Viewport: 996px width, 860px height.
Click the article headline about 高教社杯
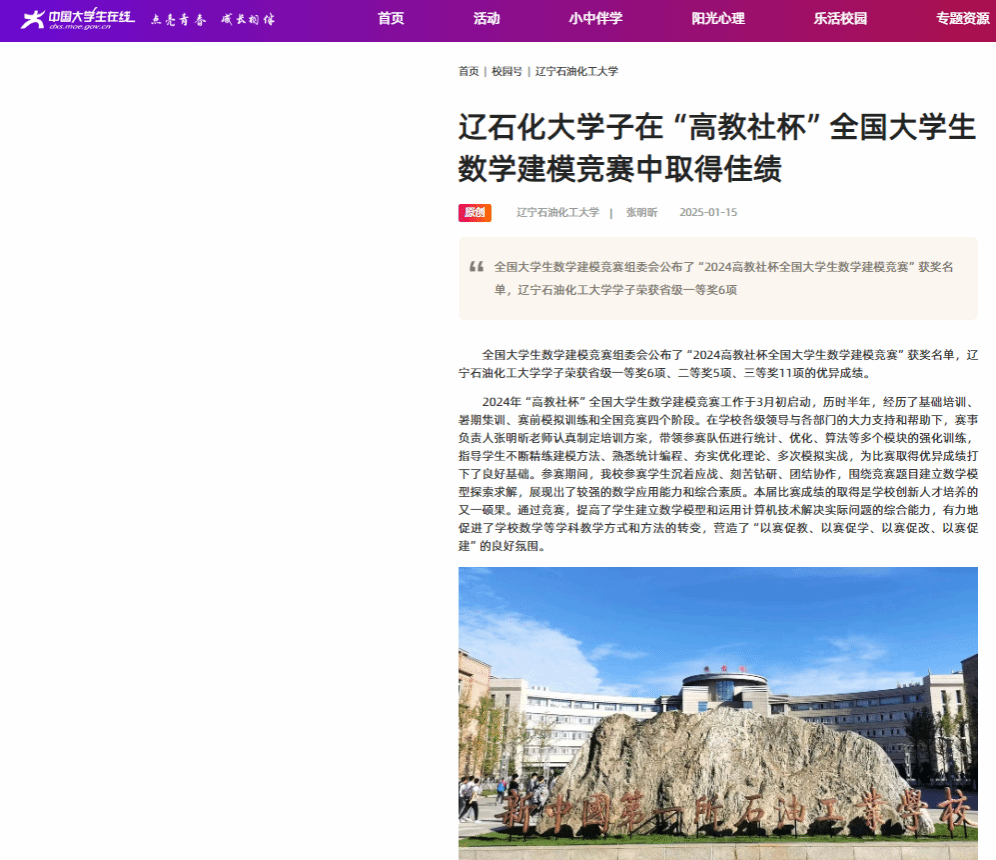point(716,148)
